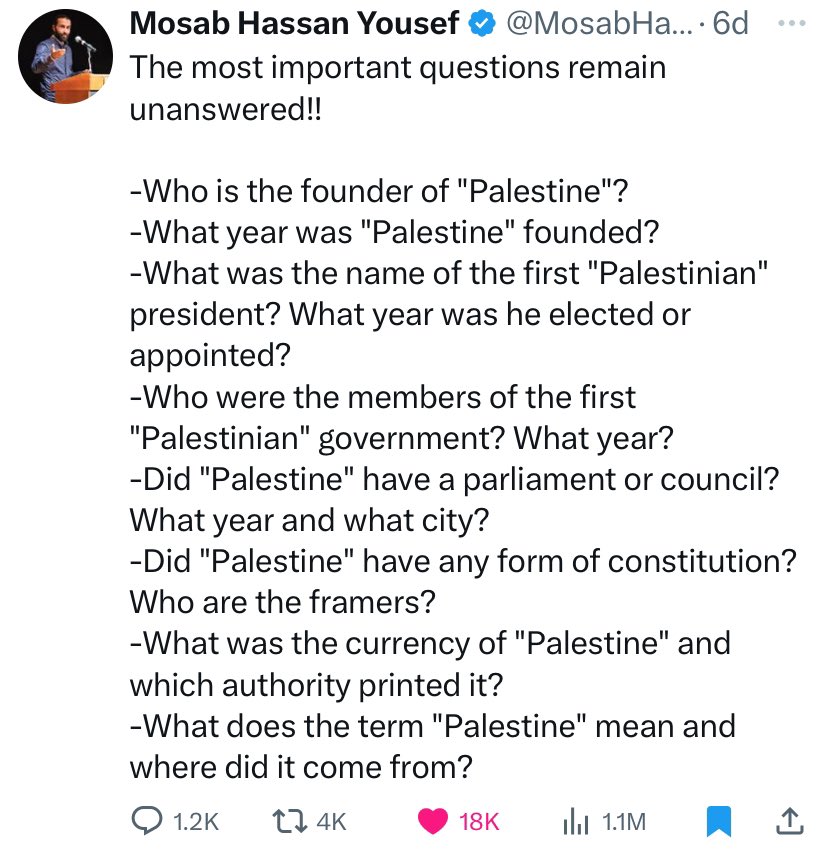
Task: Click the 1.1M views count
Action: tap(624, 822)
